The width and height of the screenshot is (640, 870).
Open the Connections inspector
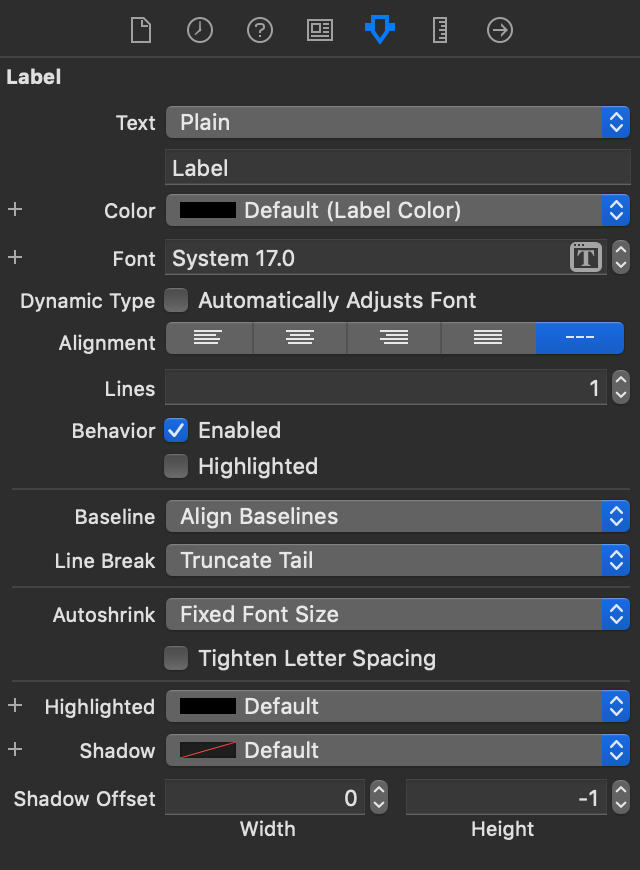[498, 30]
